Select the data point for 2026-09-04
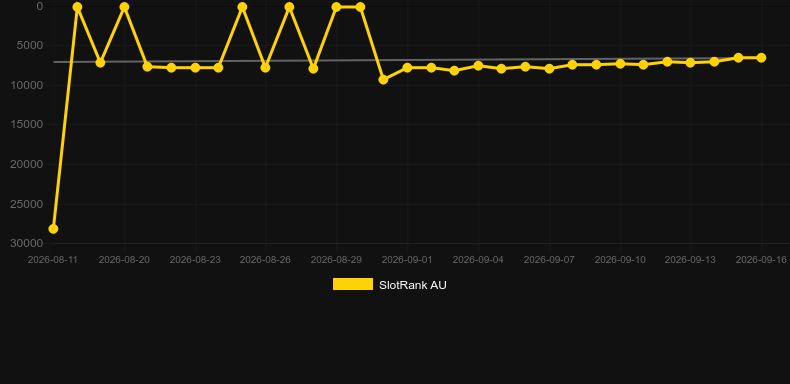The height and width of the screenshot is (384, 790). (478, 66)
